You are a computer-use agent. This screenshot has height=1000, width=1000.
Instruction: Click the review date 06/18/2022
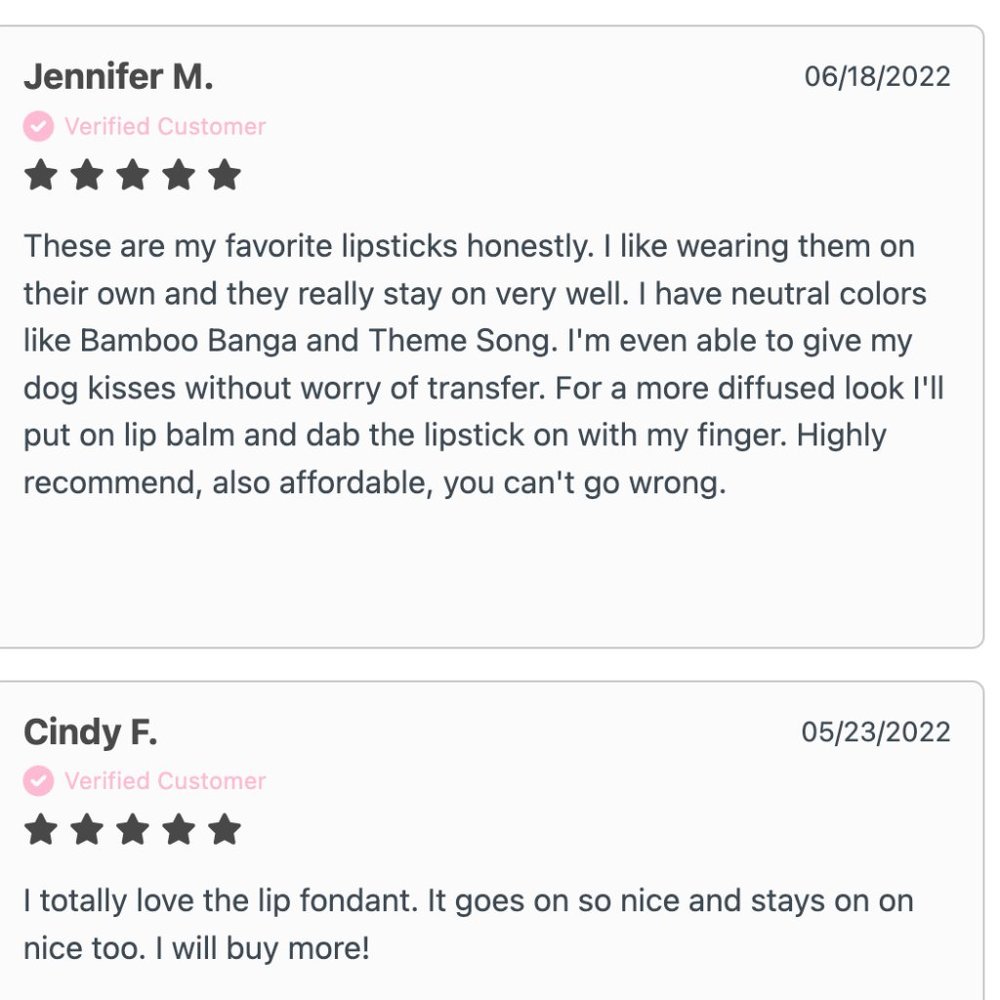pos(877,77)
